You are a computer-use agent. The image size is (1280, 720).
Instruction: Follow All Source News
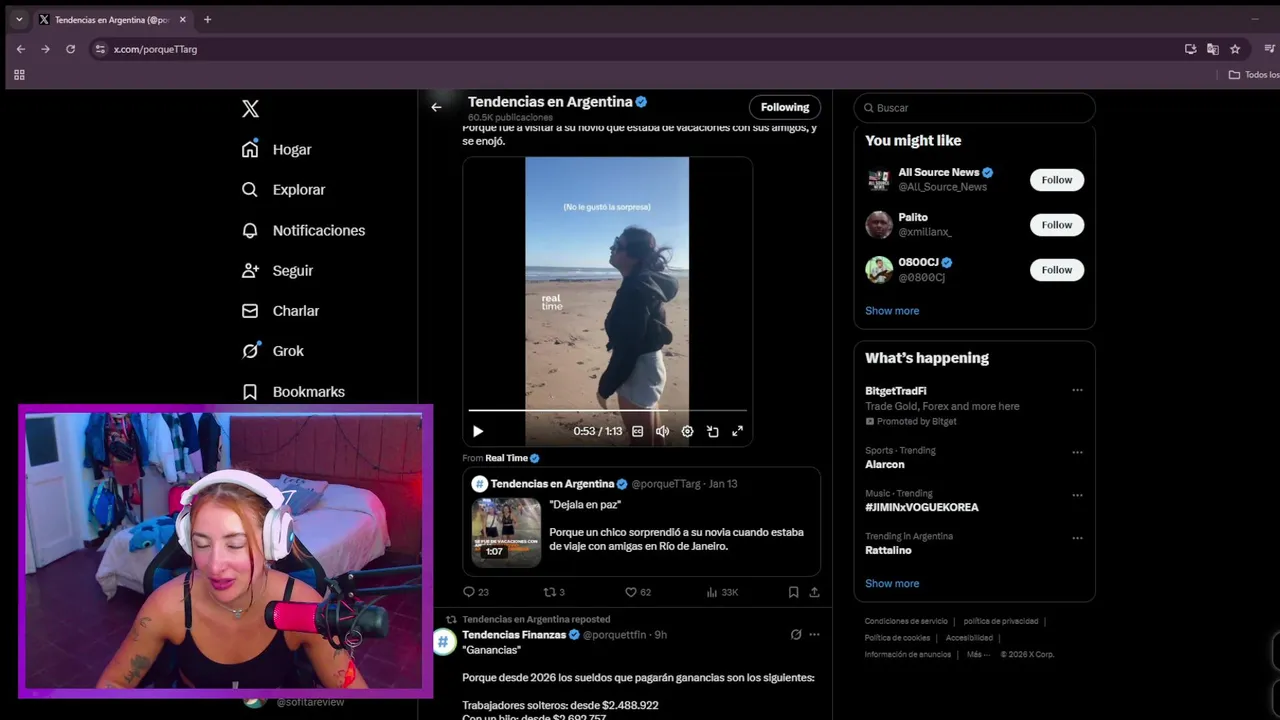[1057, 180]
